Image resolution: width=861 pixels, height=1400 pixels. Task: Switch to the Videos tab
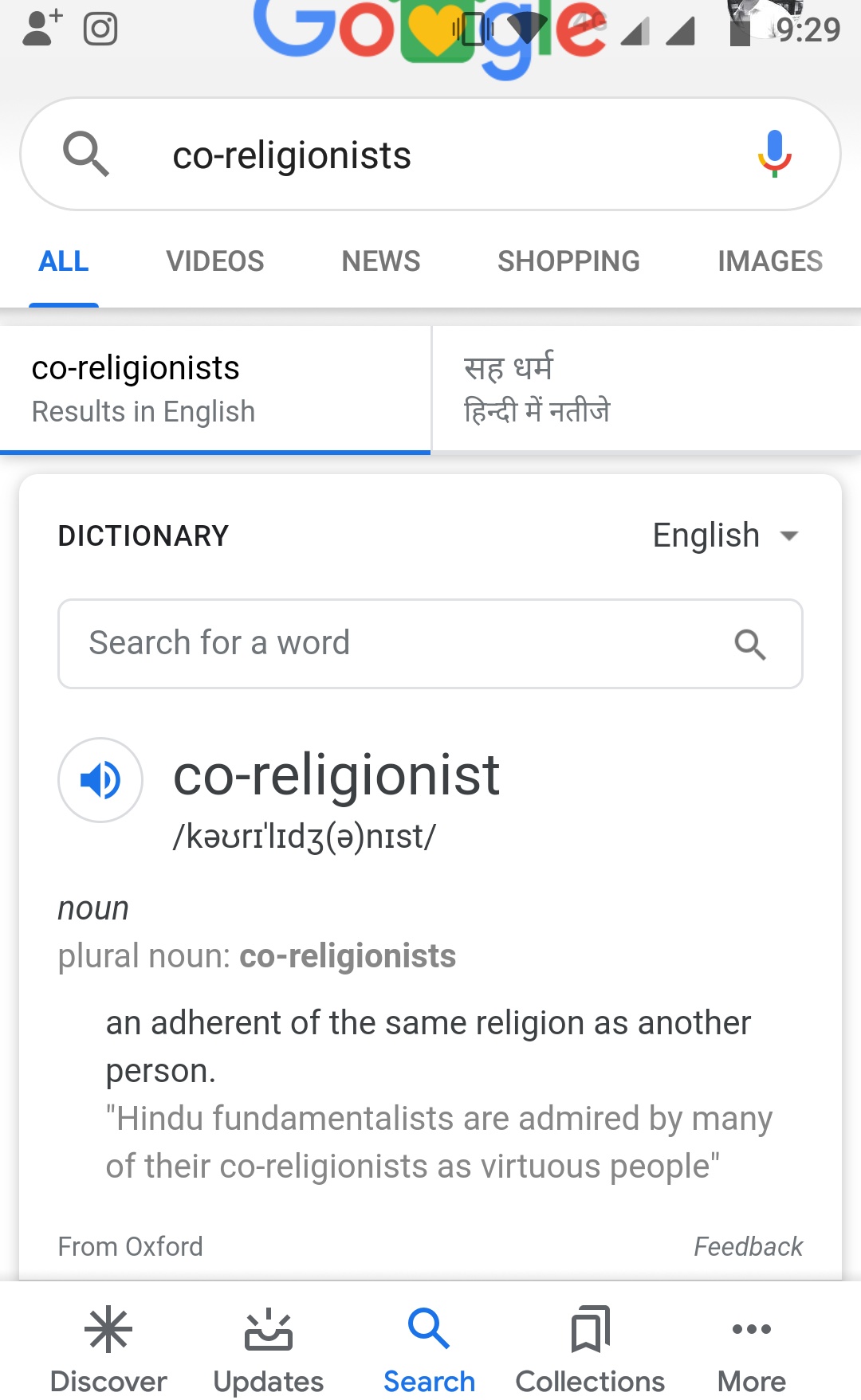[x=214, y=261]
